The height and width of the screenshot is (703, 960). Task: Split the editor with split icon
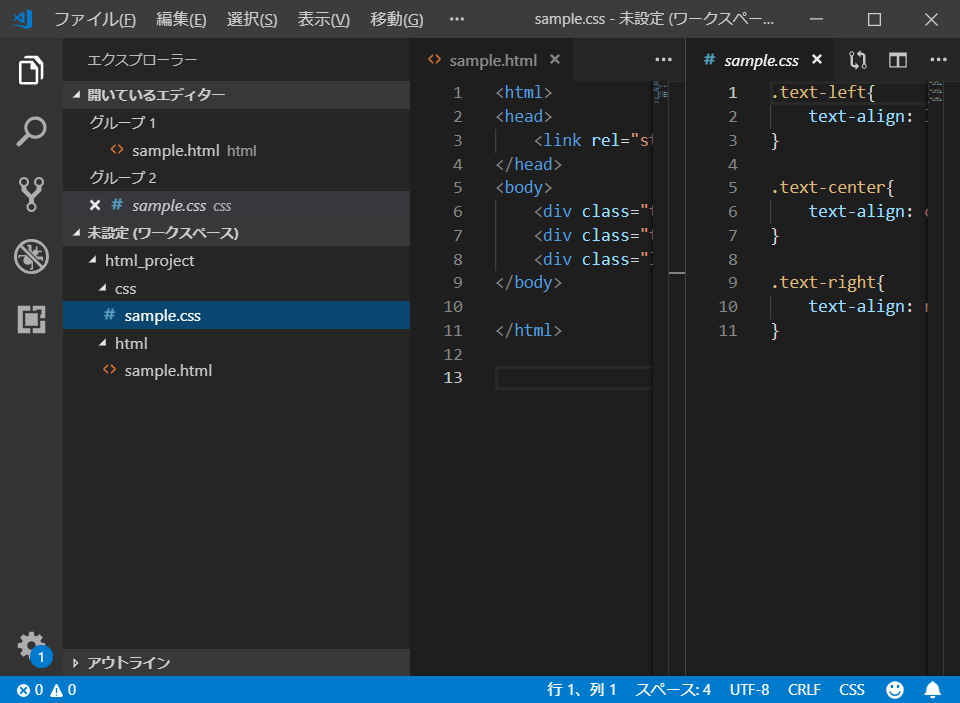(x=897, y=60)
